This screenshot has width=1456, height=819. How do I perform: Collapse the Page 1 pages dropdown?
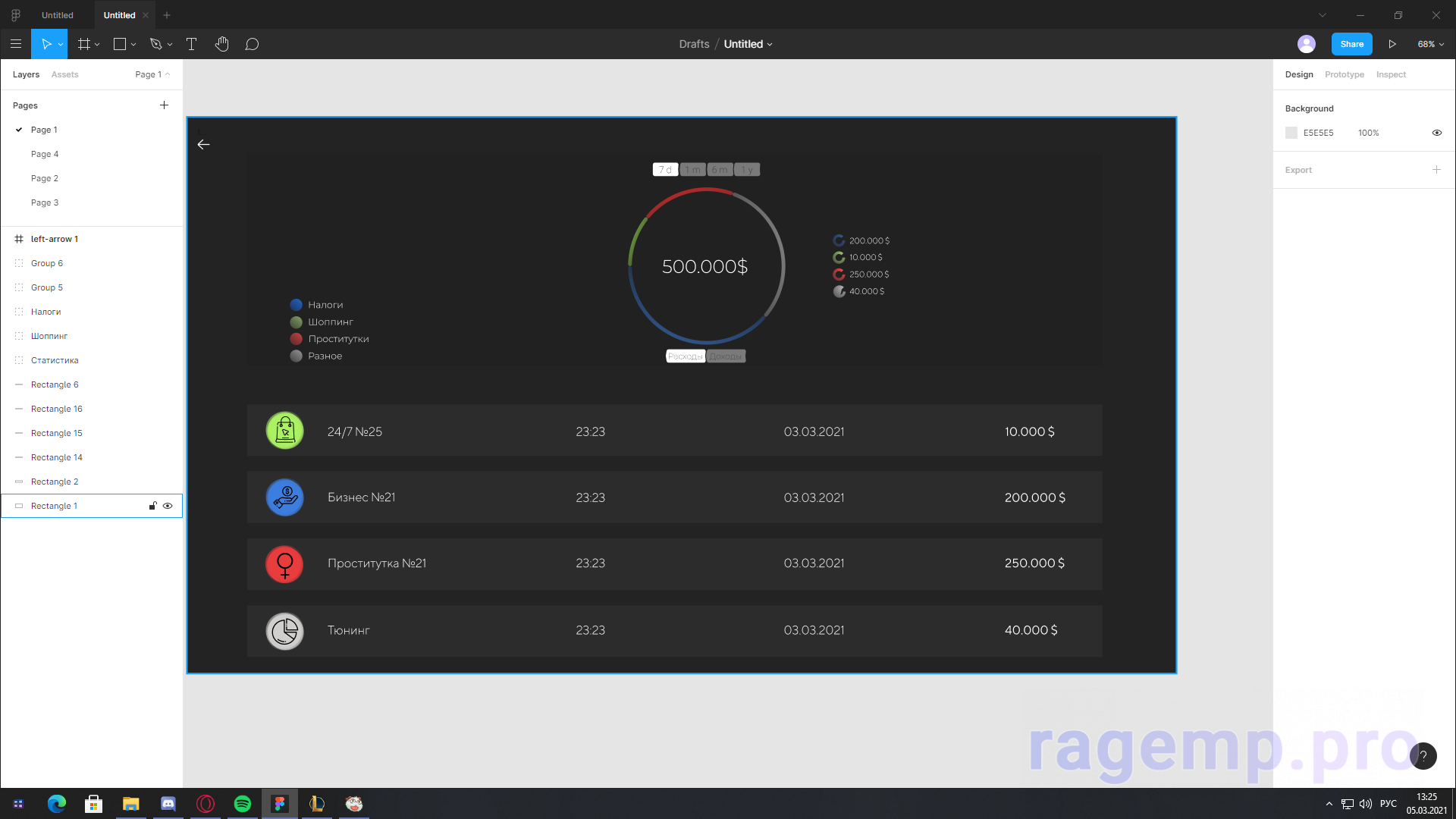click(x=152, y=74)
